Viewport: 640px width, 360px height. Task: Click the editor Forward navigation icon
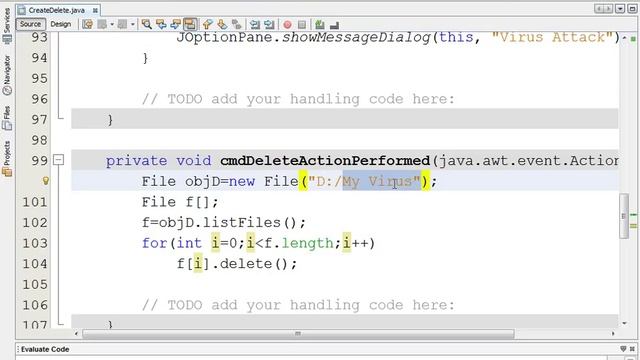122,24
